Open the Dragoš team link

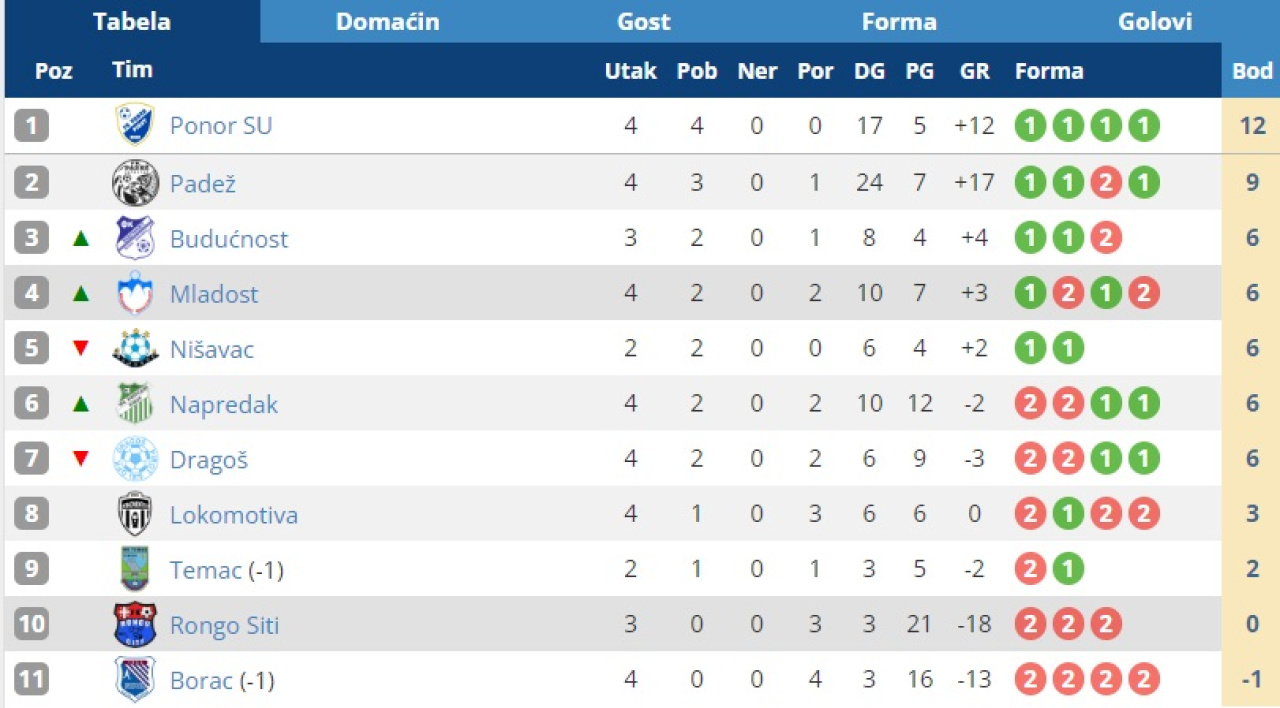[208, 460]
